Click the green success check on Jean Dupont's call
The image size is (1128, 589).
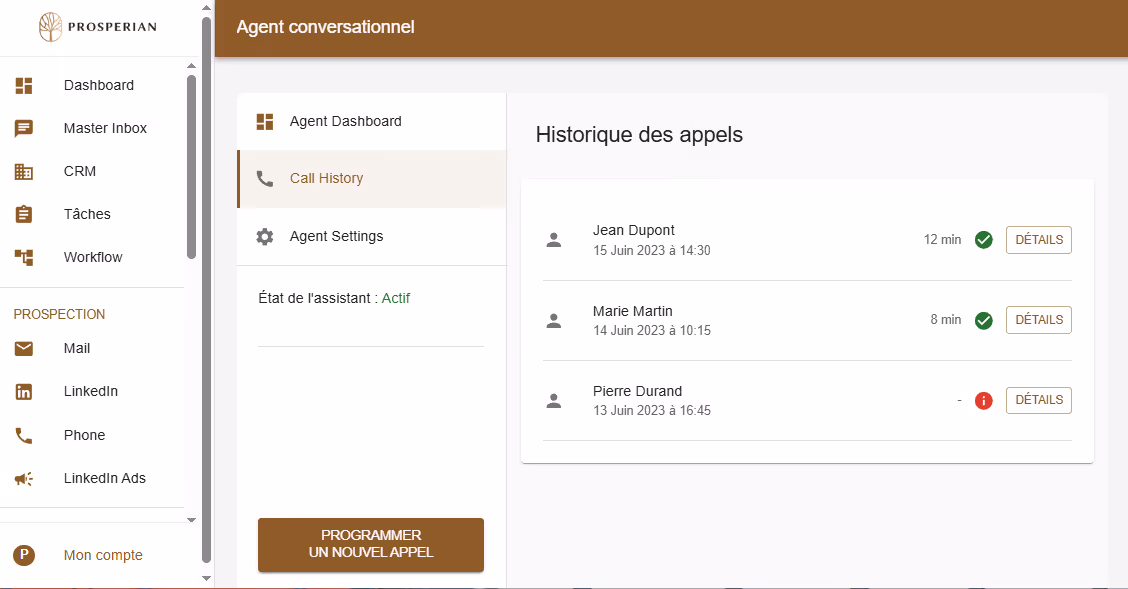(983, 240)
